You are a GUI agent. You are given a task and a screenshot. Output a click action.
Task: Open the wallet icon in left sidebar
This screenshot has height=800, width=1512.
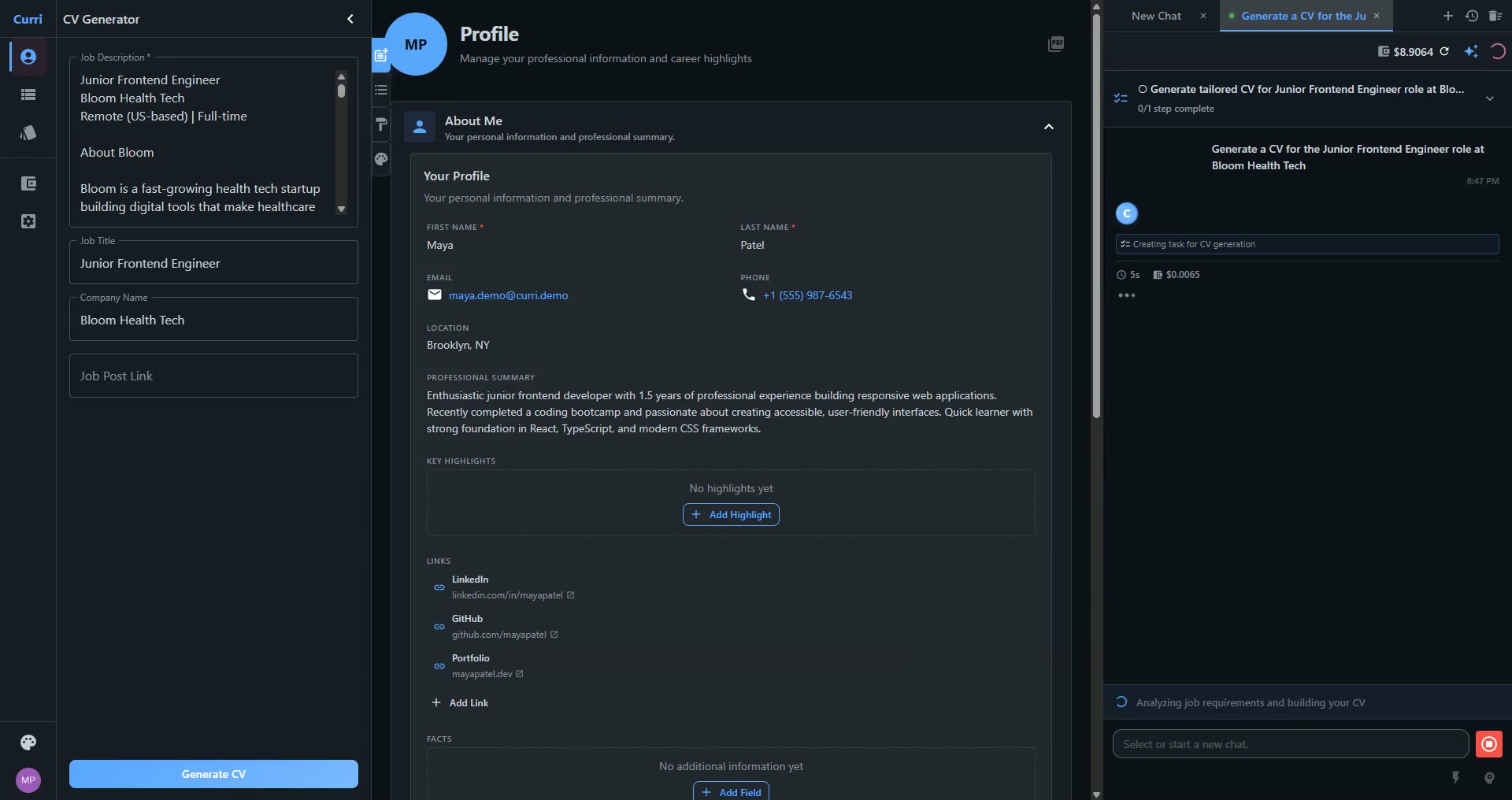pos(28,183)
